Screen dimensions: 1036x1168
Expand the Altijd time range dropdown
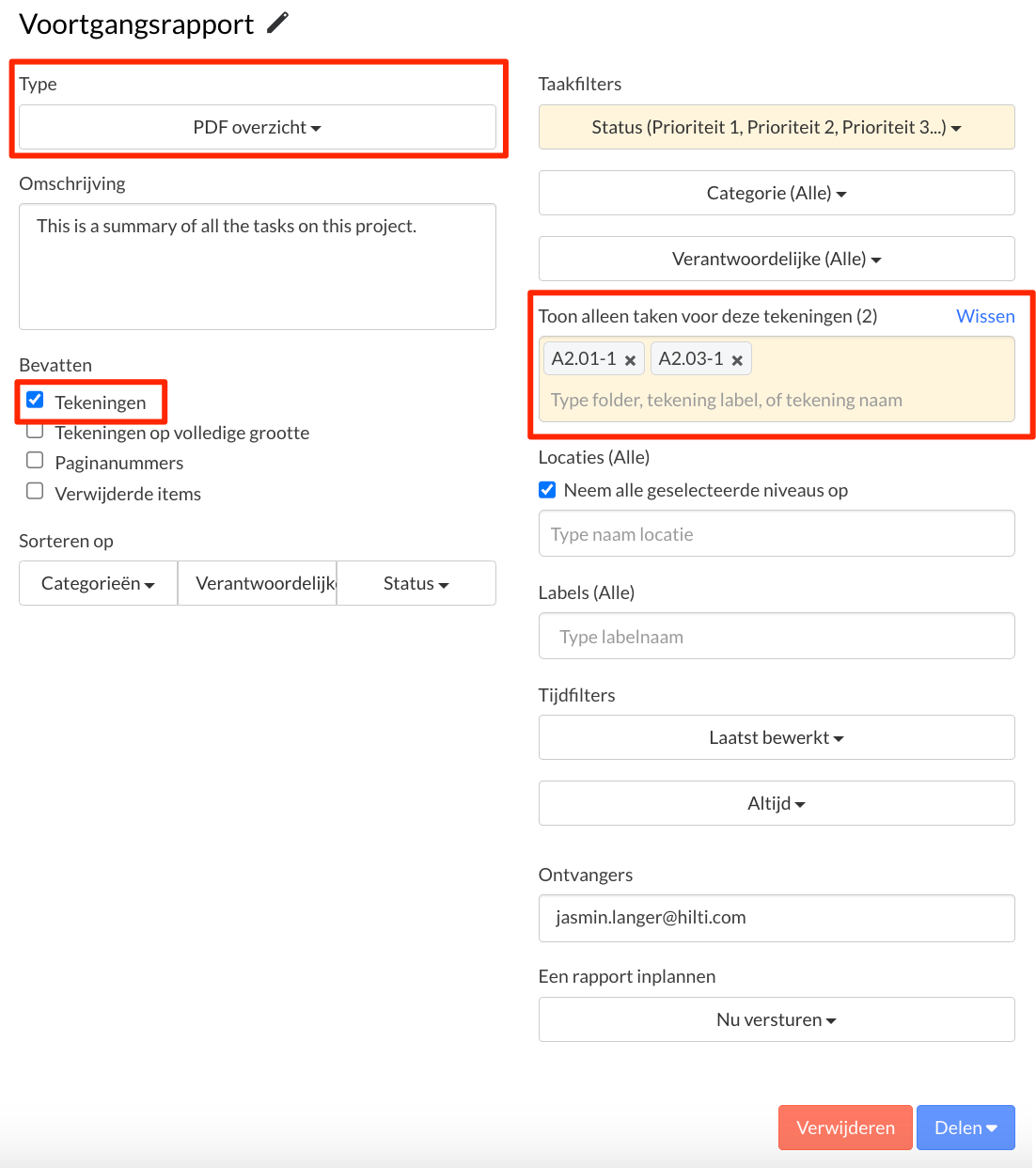click(777, 803)
